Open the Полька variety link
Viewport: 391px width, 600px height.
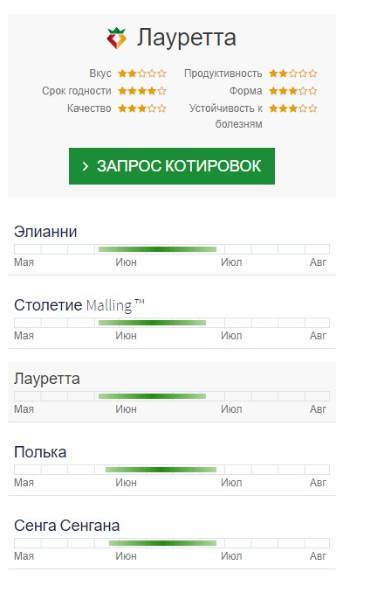pyautogui.click(x=40, y=452)
